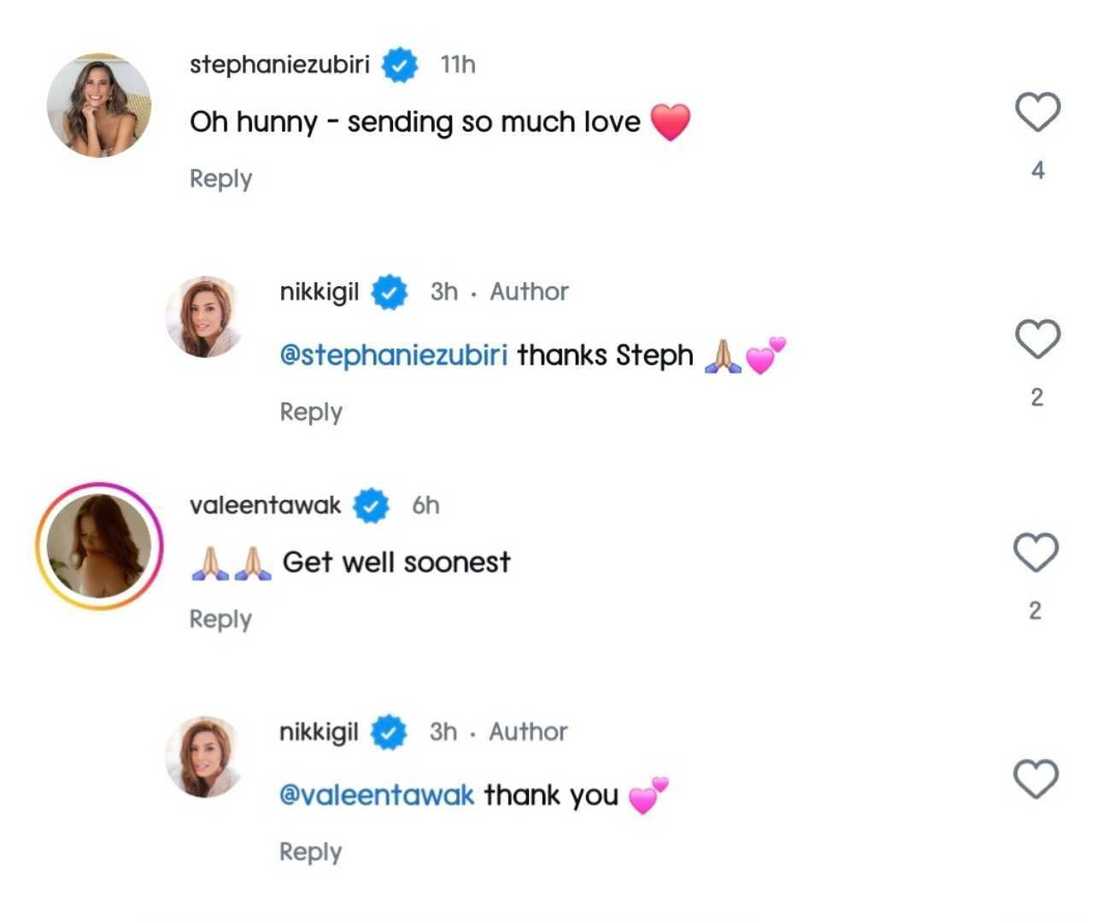Open stephaniezubiri's profile picture
Screen dimensions: 1120x923
(x=99, y=105)
